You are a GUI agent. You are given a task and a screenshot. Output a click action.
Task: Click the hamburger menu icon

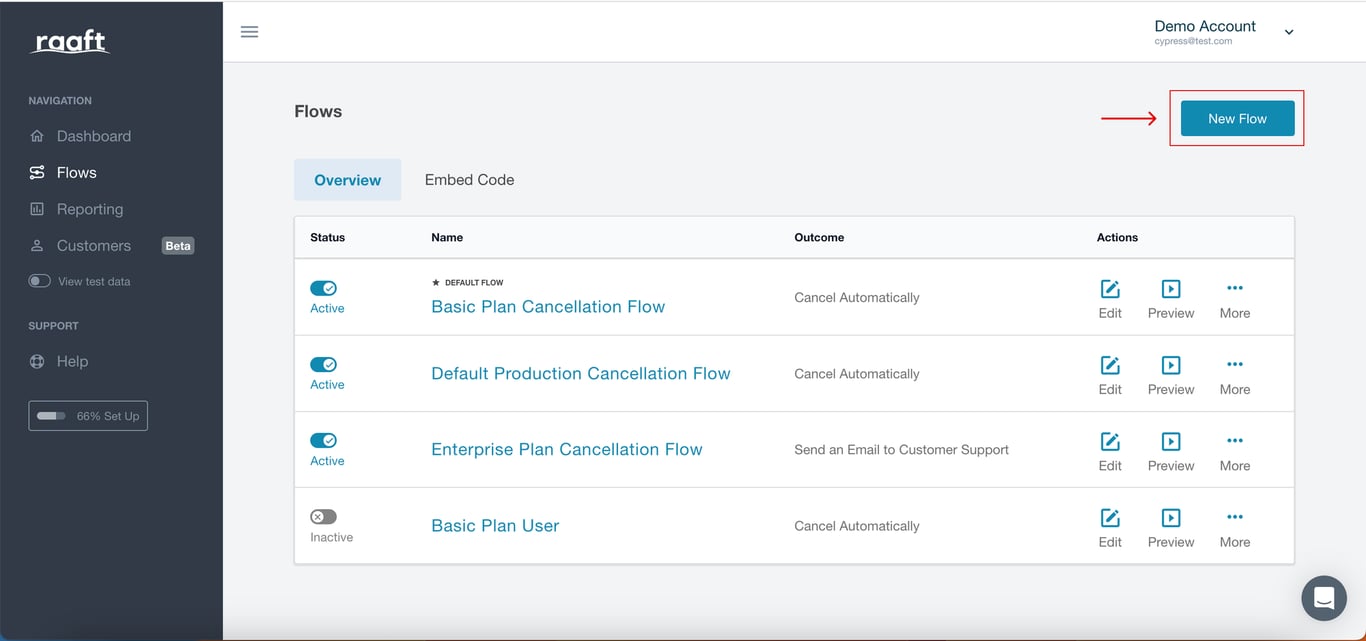pyautogui.click(x=250, y=32)
